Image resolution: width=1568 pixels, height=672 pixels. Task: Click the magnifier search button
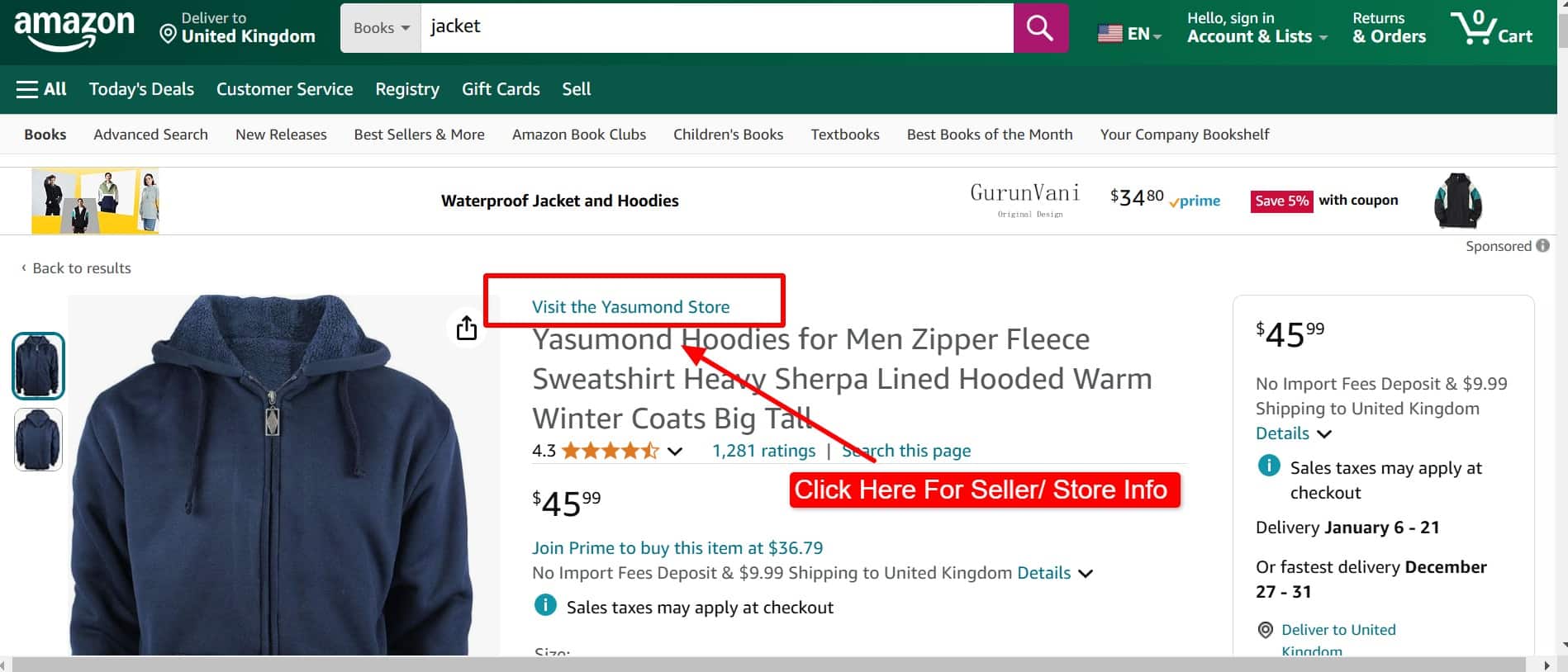point(1040,28)
